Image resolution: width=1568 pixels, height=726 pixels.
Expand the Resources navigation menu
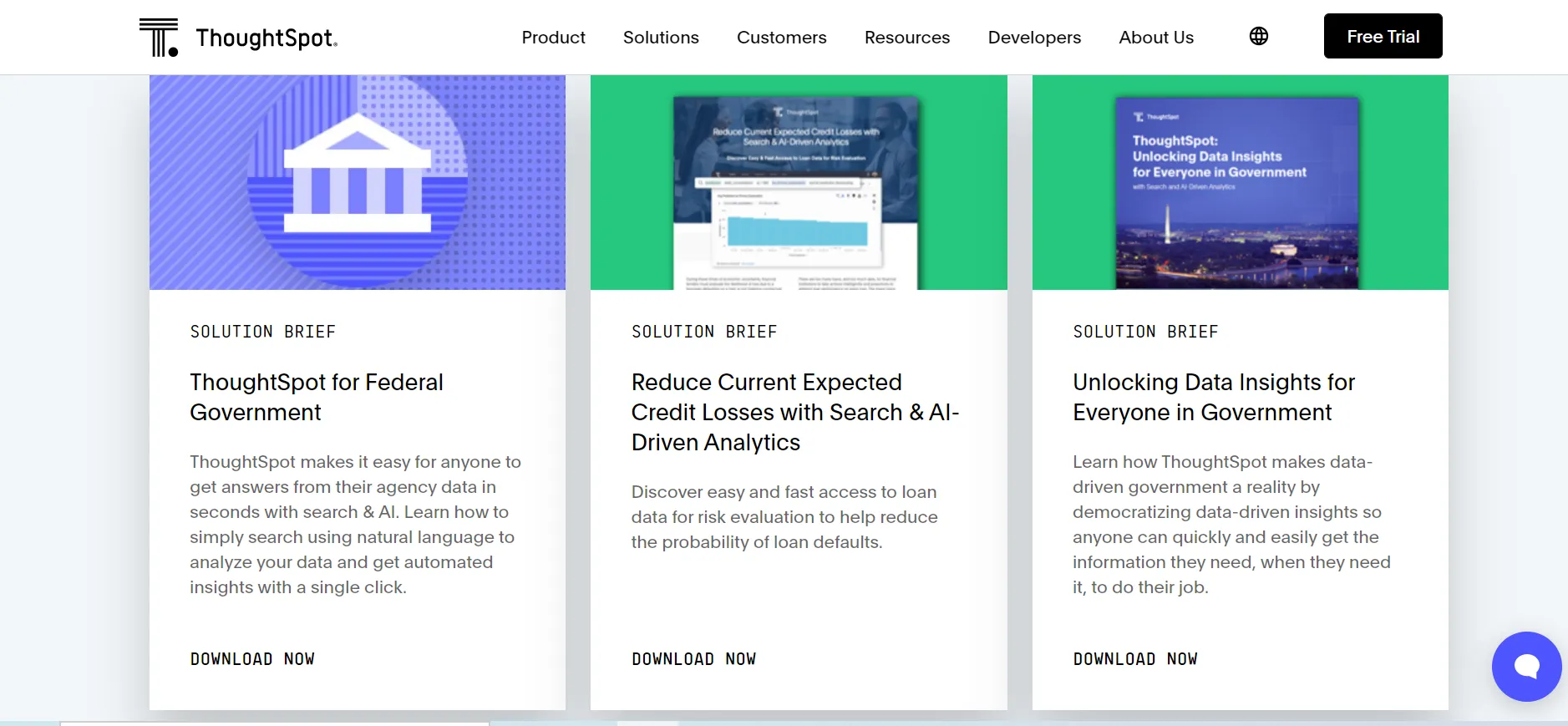tap(906, 38)
